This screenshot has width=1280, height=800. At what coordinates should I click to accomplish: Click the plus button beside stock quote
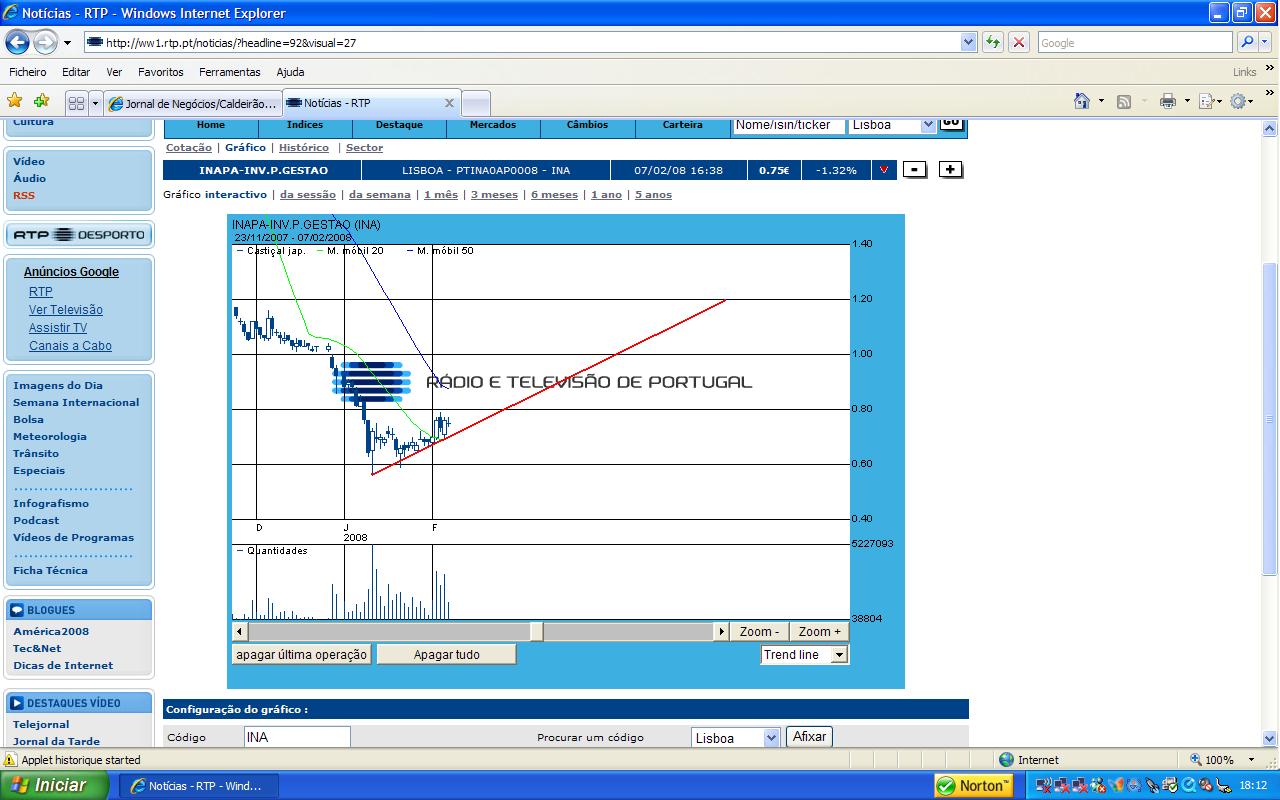[x=950, y=170]
